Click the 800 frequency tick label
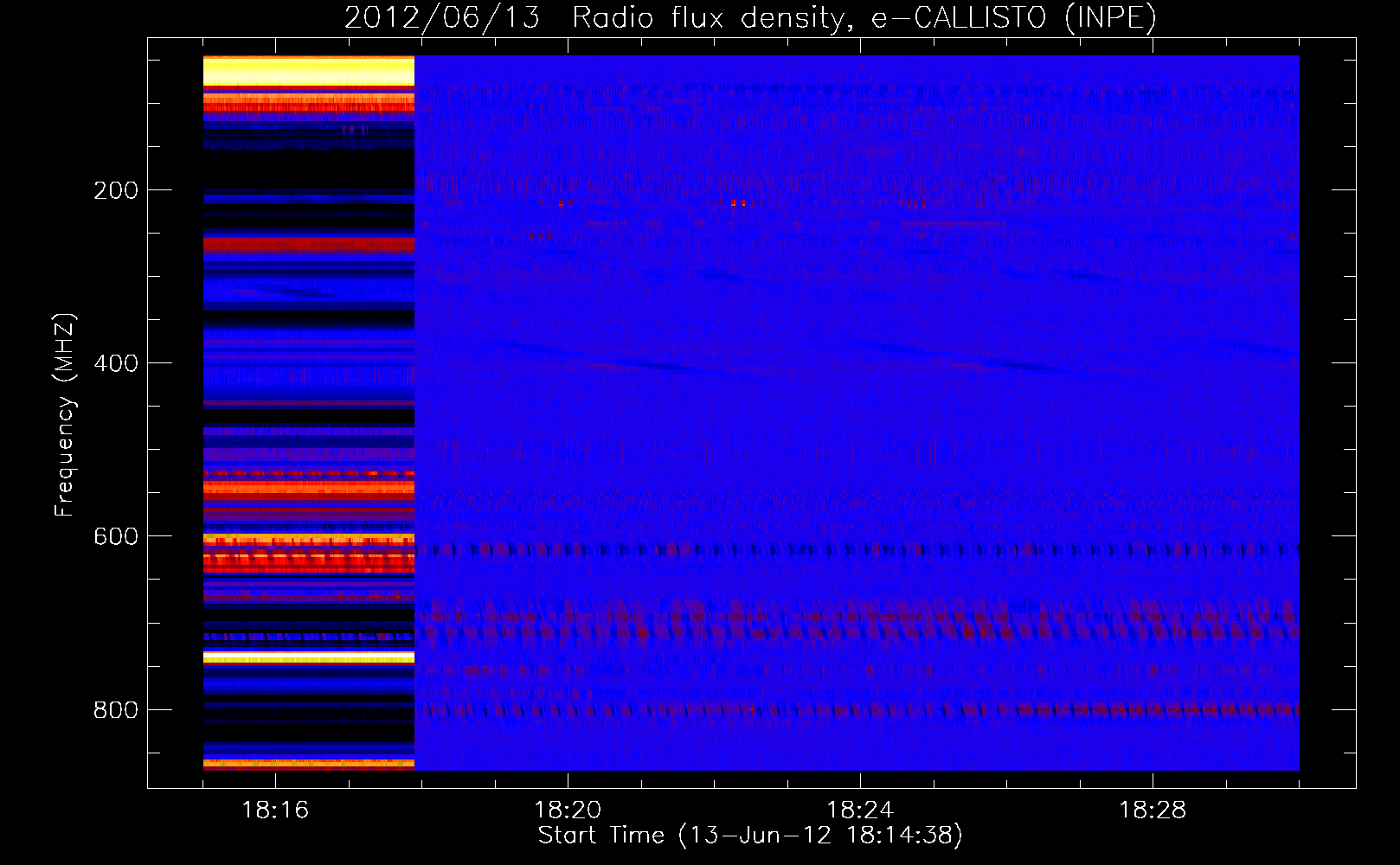Screen dimensions: 1400x865 click(x=116, y=710)
